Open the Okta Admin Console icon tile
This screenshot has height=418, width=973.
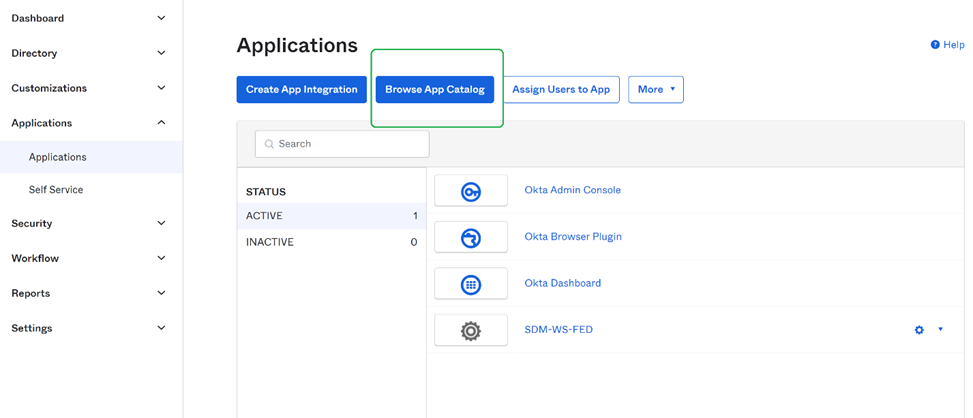[x=471, y=190]
